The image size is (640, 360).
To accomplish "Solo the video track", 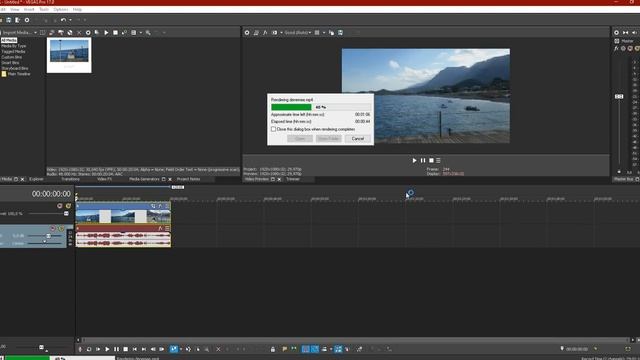I will 68,206.
